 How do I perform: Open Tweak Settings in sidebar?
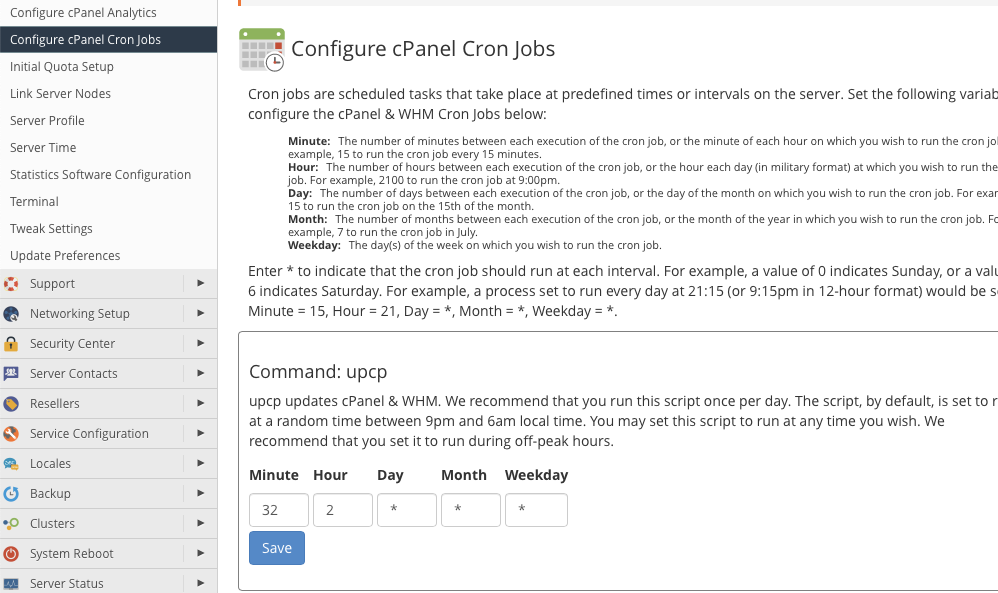[51, 229]
